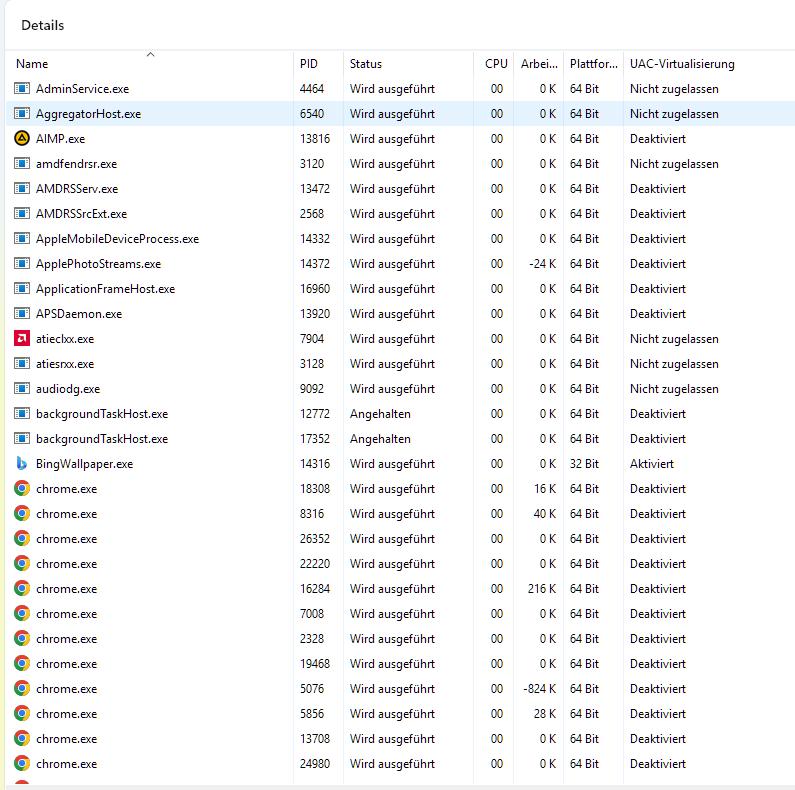795x790 pixels.
Task: Click the Details page heading
Action: tap(43, 25)
